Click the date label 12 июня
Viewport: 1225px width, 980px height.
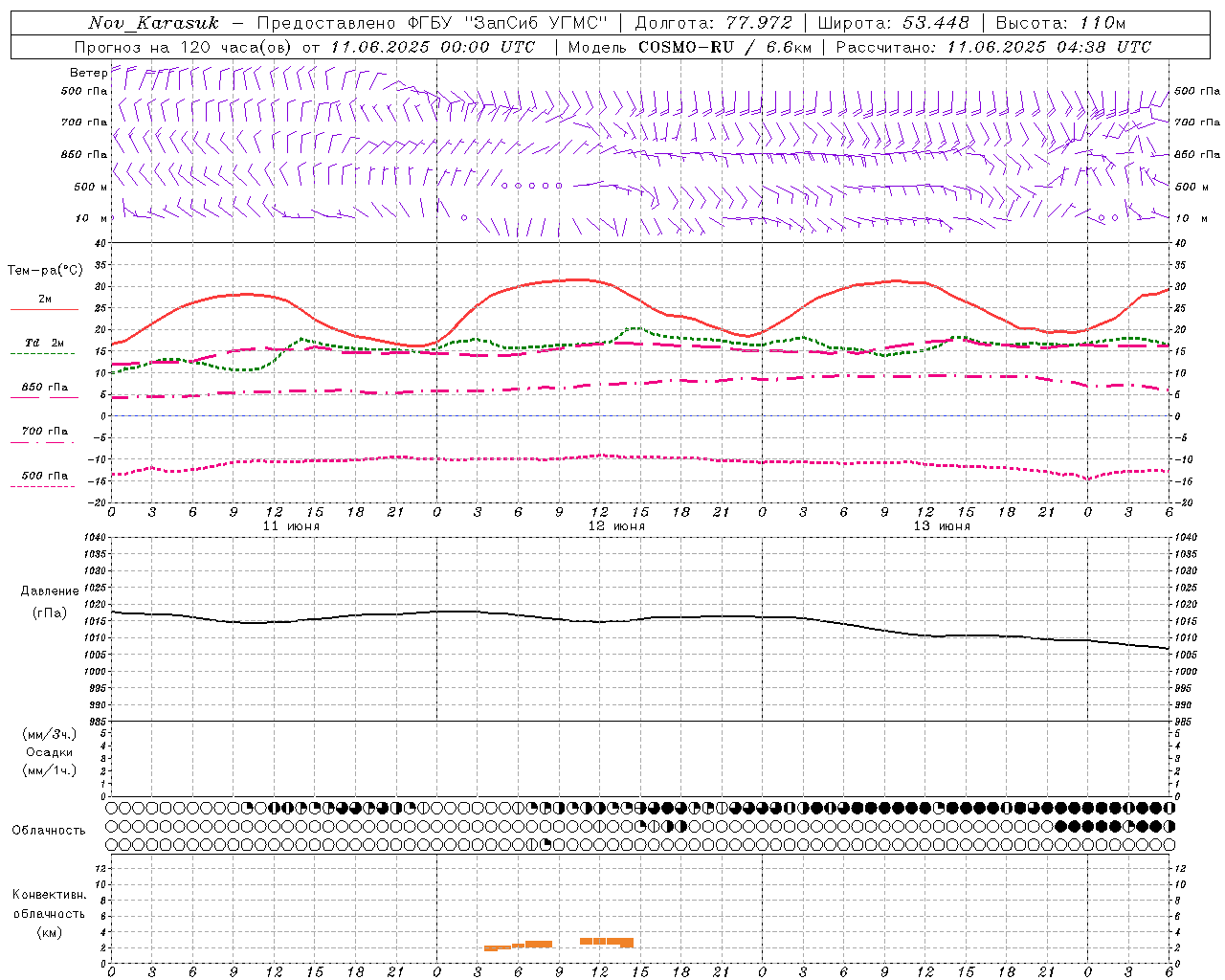click(x=616, y=526)
